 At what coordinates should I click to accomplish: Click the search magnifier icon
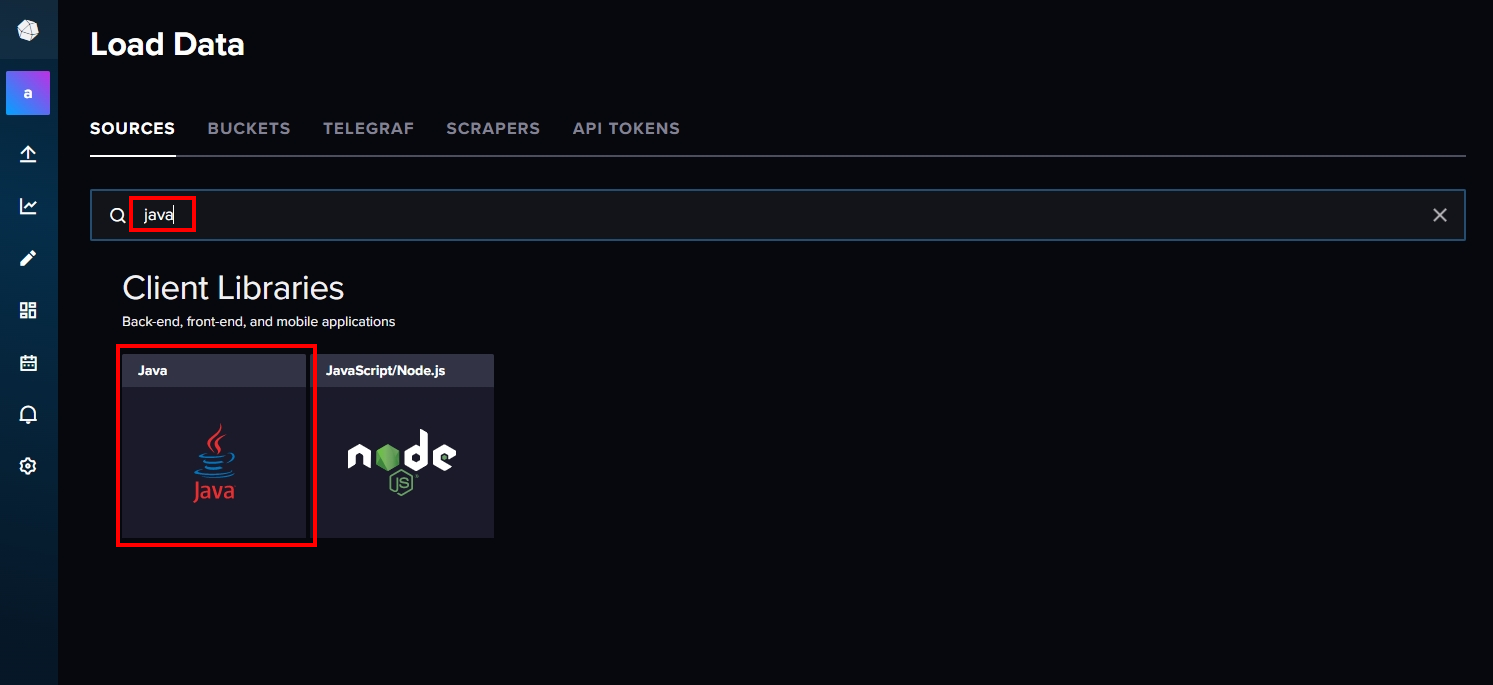[x=118, y=215]
